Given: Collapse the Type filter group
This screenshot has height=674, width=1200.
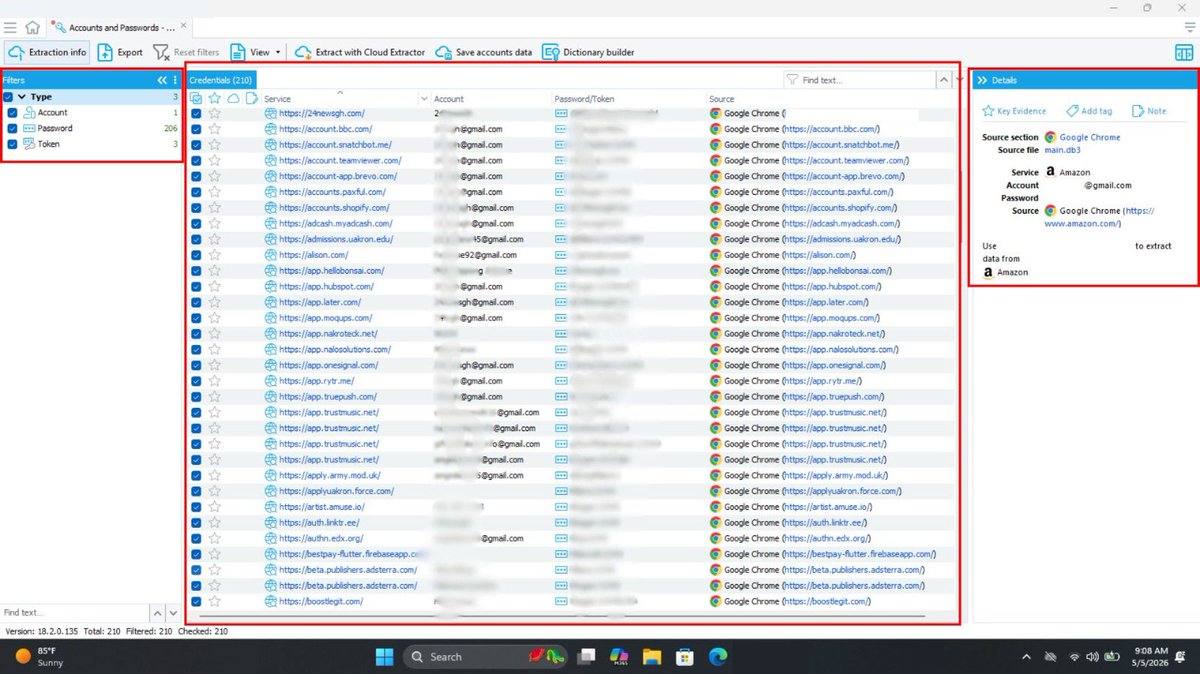Looking at the screenshot, I should pyautogui.click(x=22, y=97).
